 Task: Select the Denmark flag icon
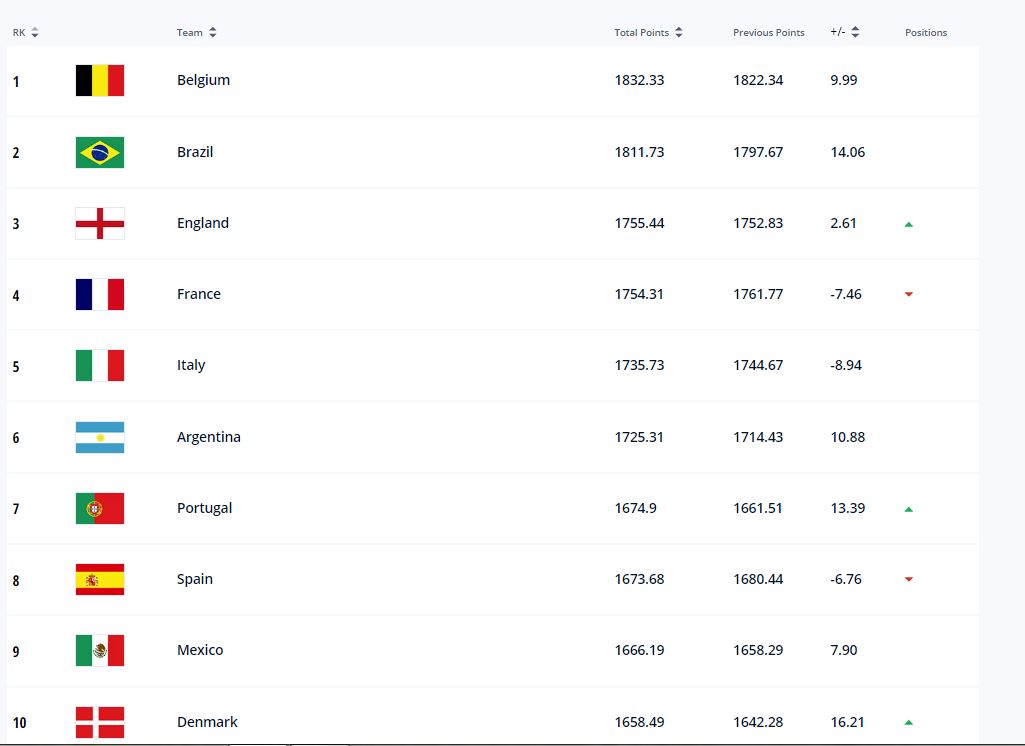click(x=99, y=722)
